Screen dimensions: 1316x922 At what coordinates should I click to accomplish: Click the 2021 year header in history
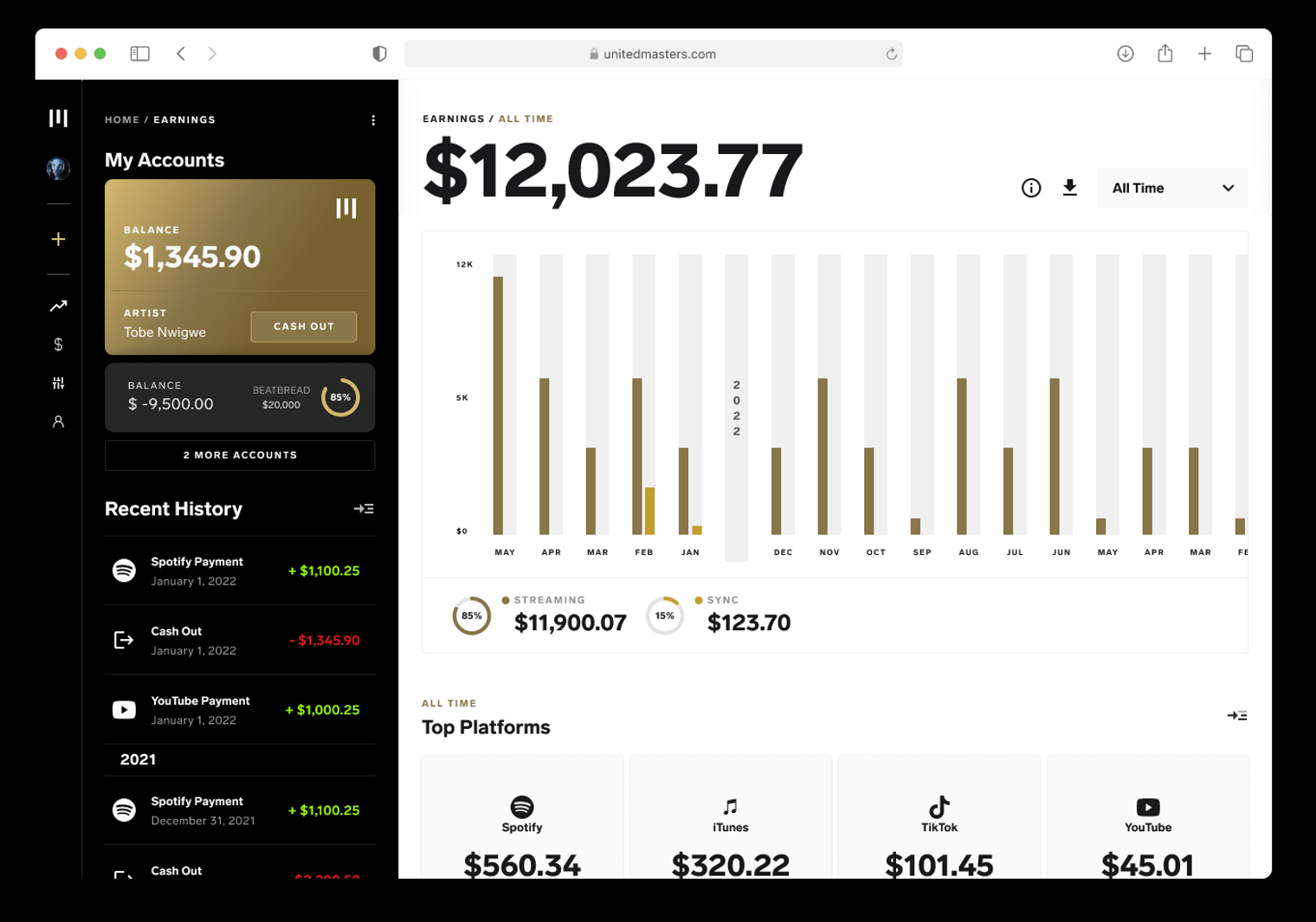[138, 759]
